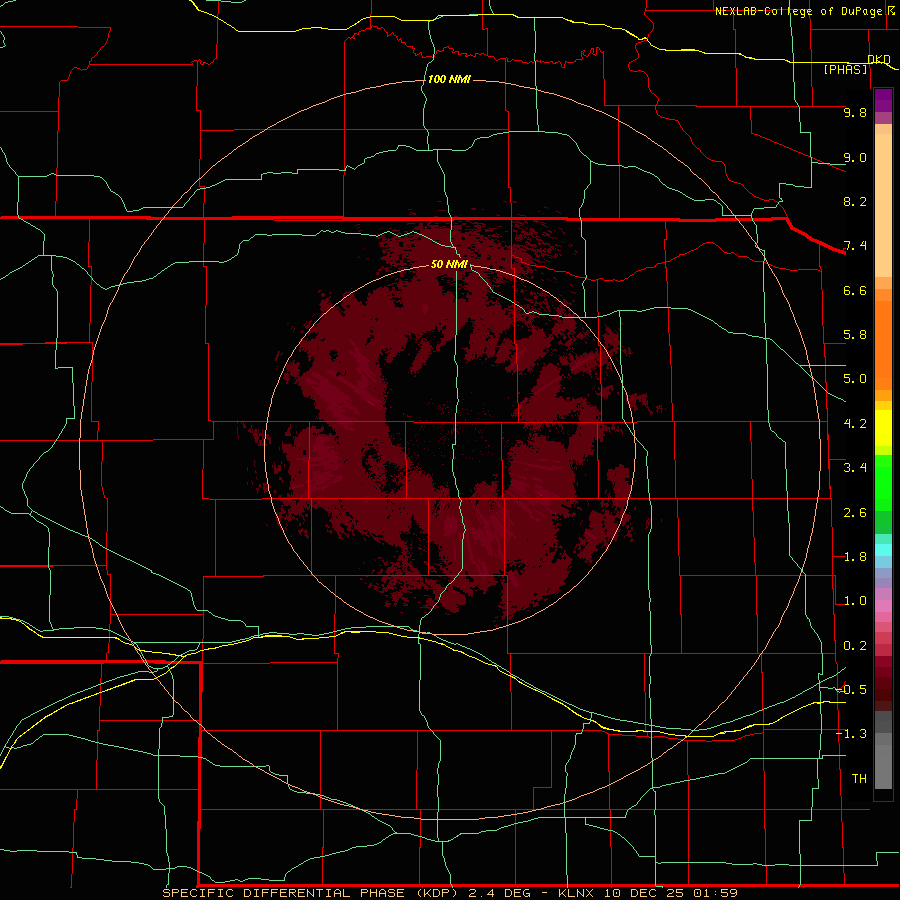Click the -0.5 scale value
900x900 pixels.
click(x=852, y=689)
